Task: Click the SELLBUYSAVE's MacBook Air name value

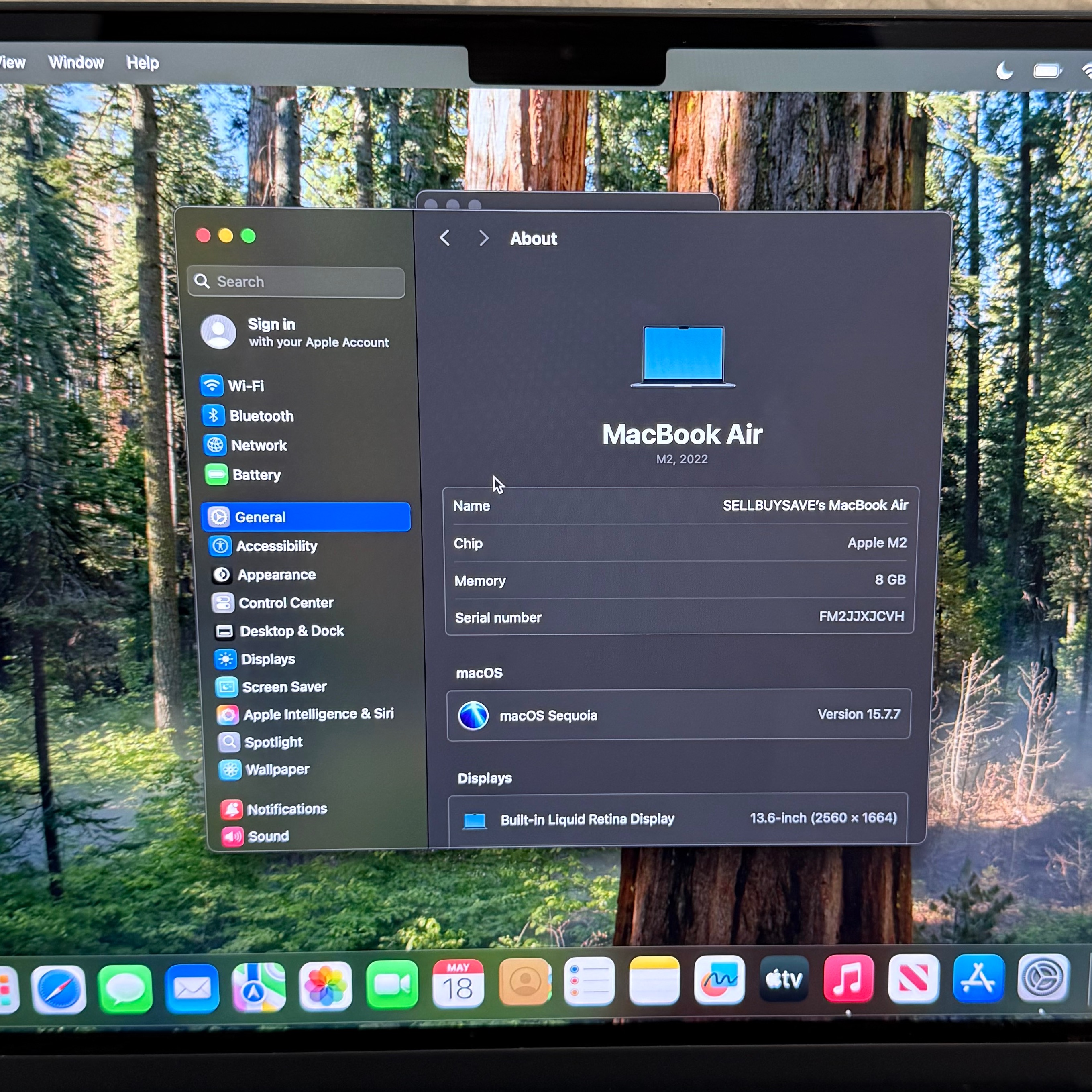Action: pos(815,505)
